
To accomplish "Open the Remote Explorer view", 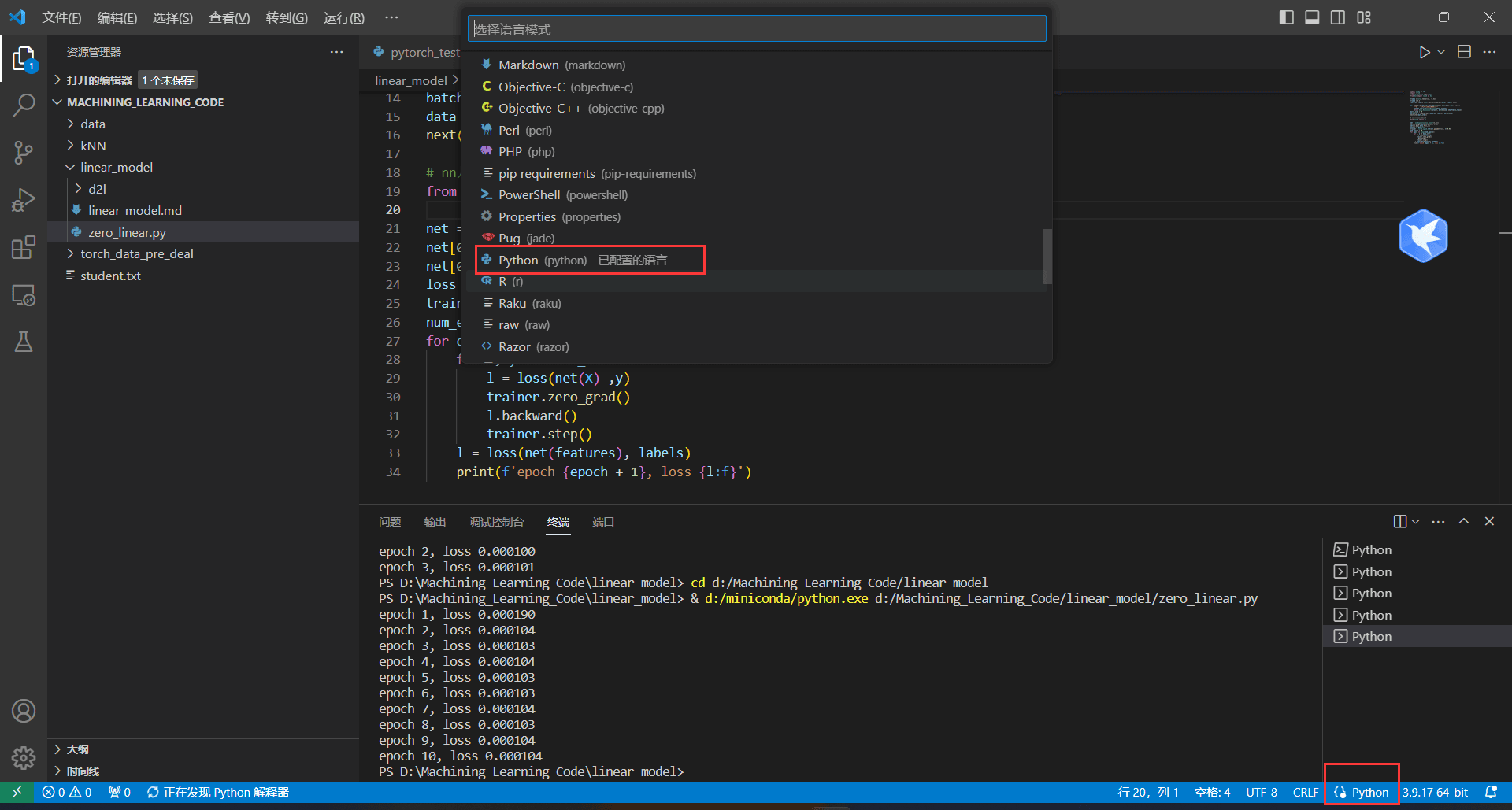I will [x=24, y=295].
